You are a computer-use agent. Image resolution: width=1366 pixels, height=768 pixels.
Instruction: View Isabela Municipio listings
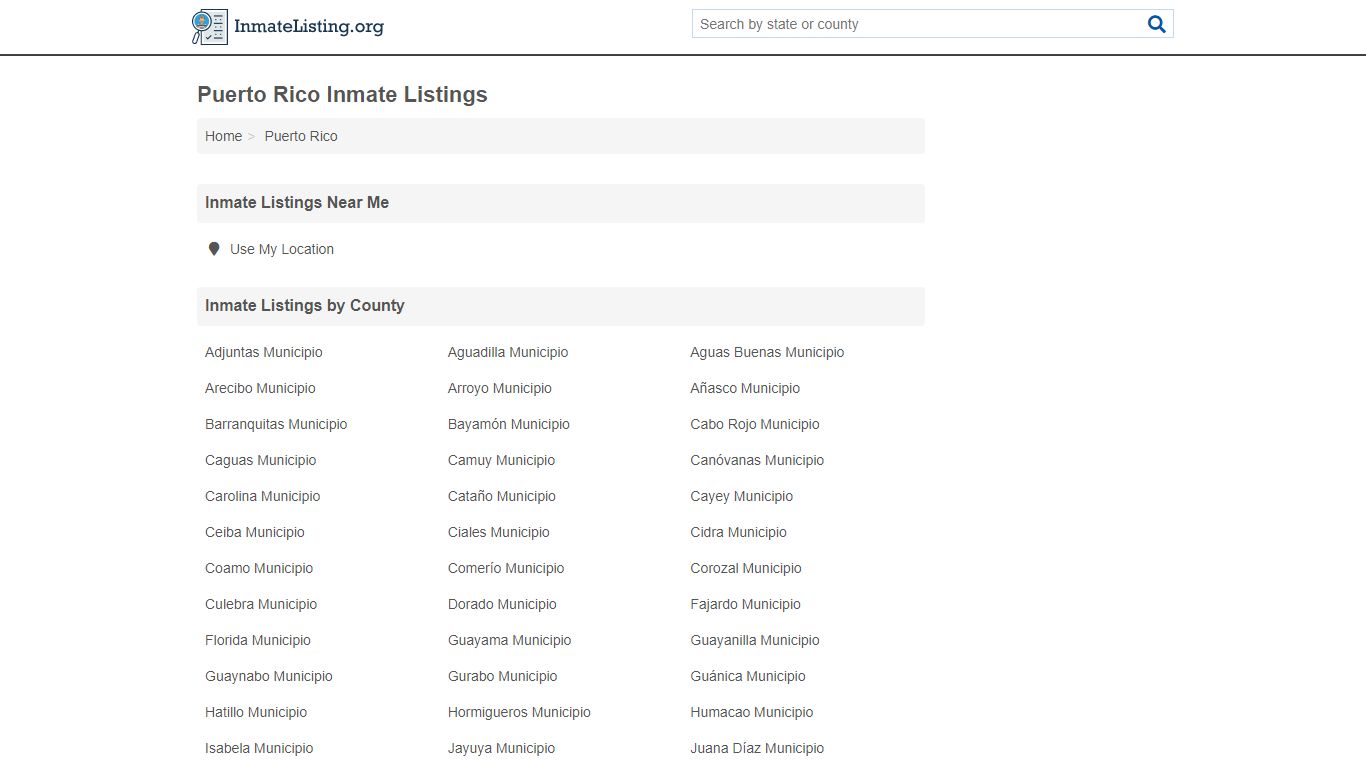259,748
